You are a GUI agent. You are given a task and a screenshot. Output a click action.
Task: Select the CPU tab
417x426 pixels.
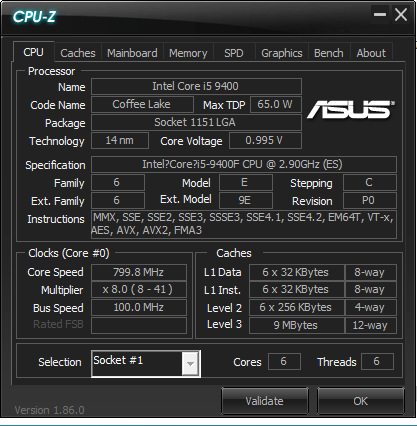33,52
